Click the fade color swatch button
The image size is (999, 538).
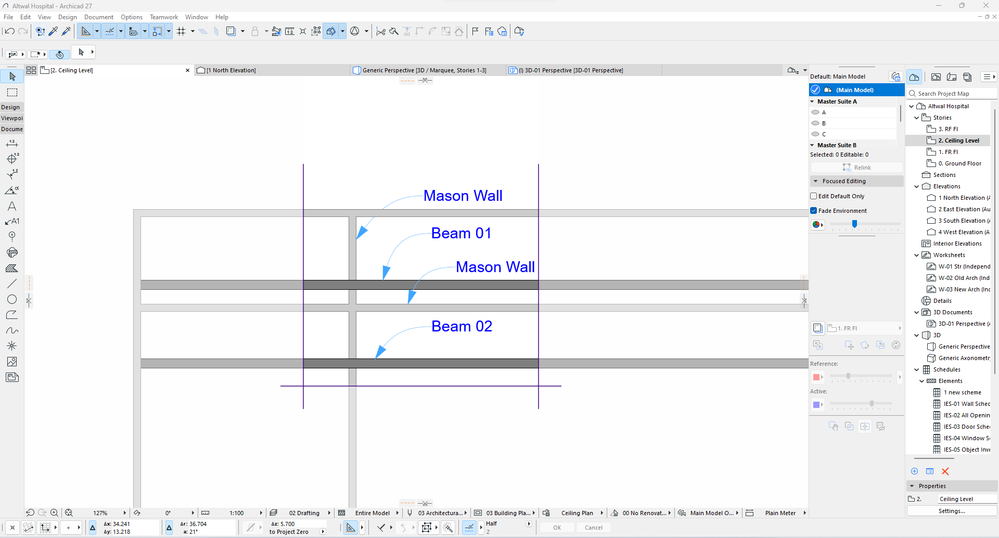point(817,224)
